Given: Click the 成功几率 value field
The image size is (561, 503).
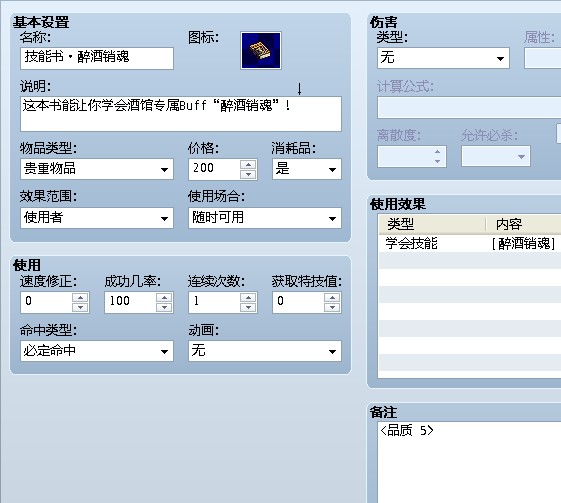Looking at the screenshot, I should (x=130, y=302).
